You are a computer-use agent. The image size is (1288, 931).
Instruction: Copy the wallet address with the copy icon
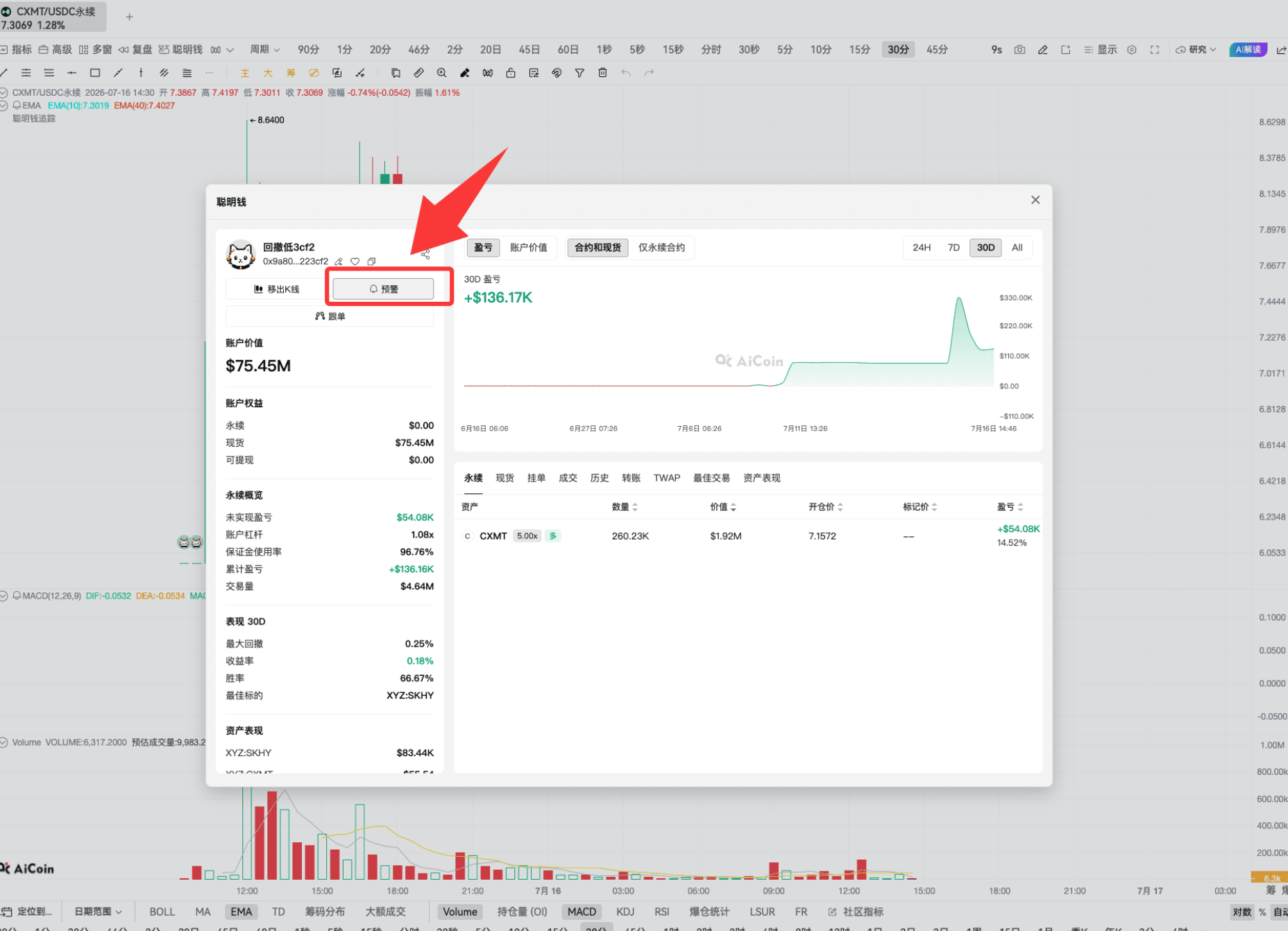point(371,262)
